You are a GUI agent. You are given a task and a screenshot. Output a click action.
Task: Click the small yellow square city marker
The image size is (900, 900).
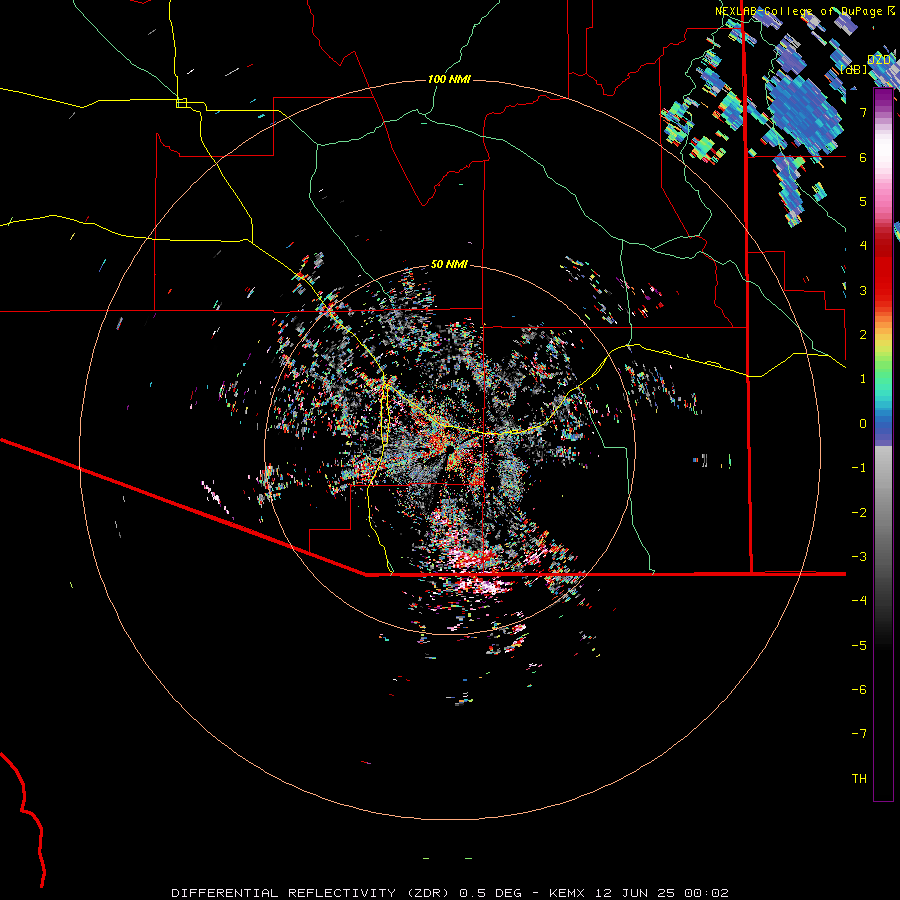181,103
